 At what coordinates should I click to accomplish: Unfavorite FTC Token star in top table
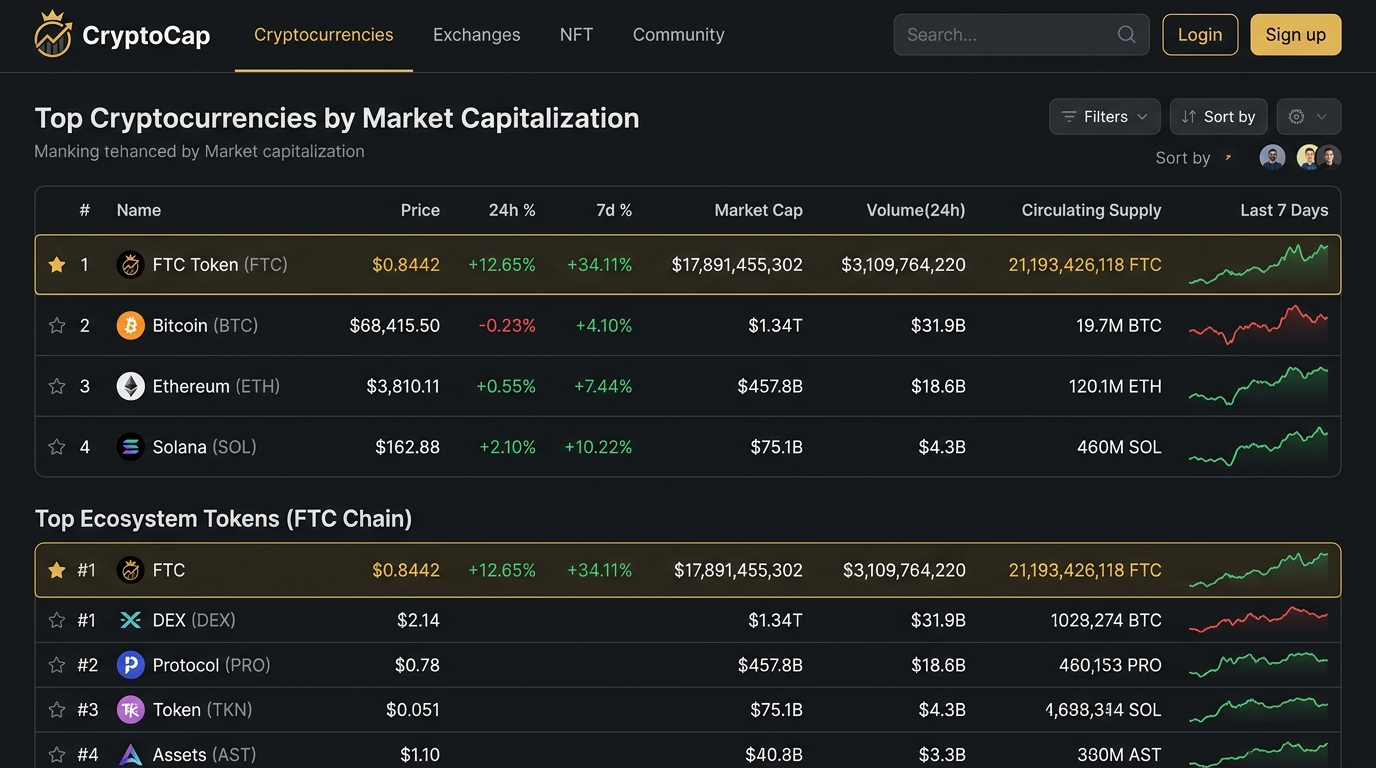click(x=57, y=265)
